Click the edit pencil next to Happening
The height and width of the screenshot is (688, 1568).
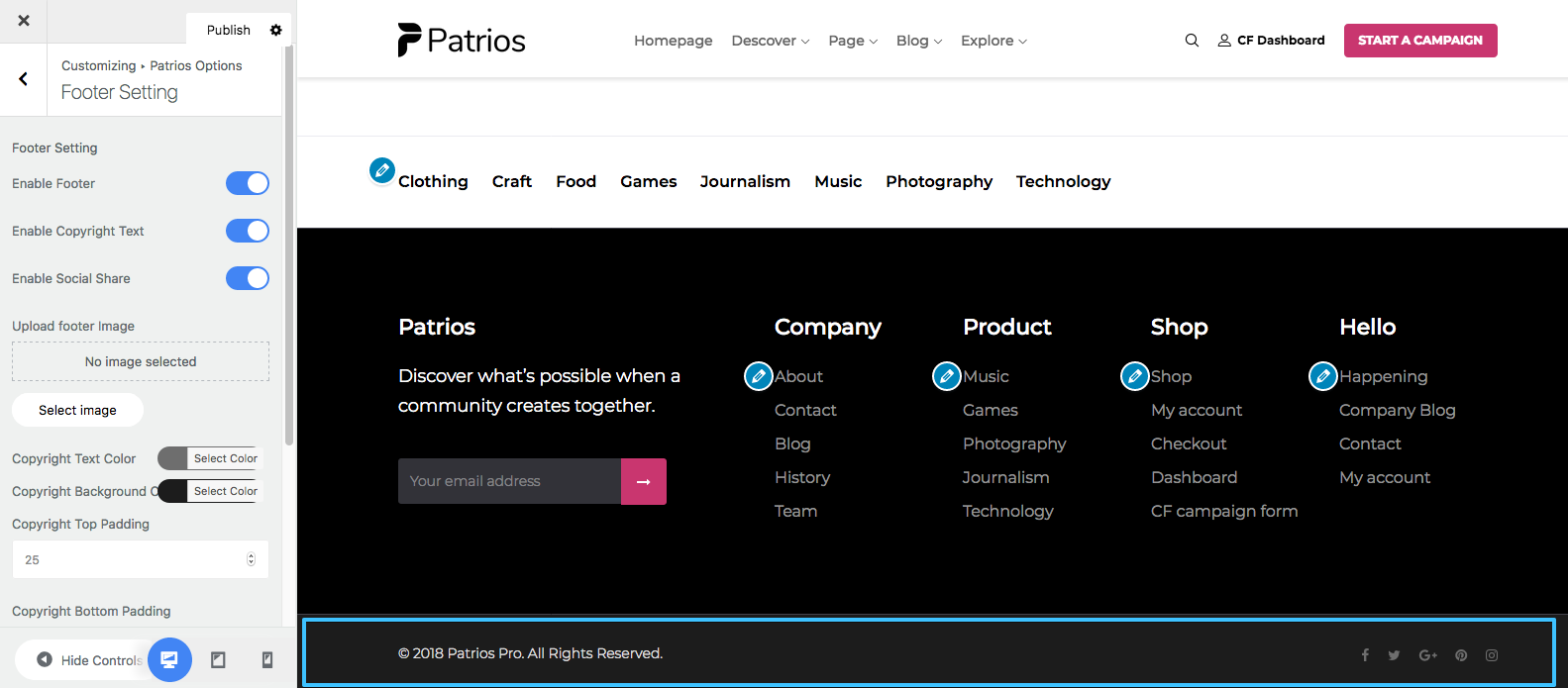[1323, 376]
